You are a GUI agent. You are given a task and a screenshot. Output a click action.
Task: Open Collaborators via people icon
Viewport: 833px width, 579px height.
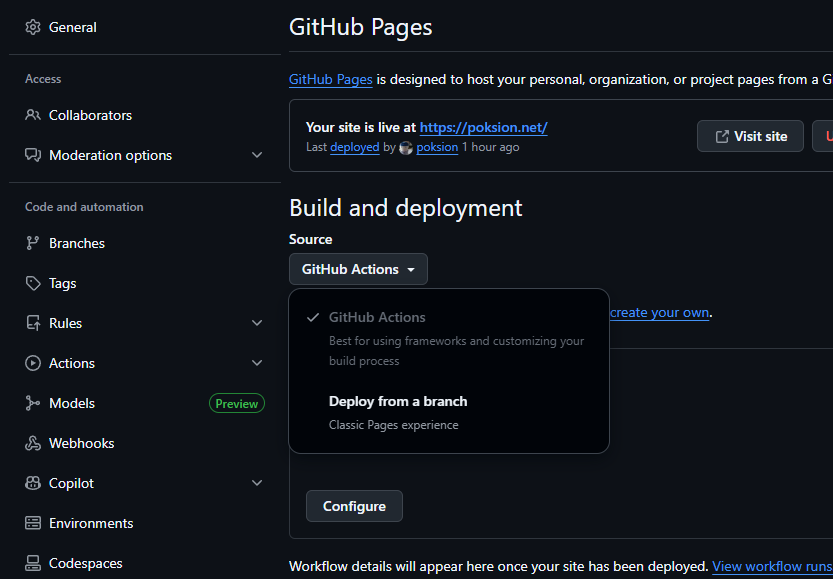pos(33,115)
